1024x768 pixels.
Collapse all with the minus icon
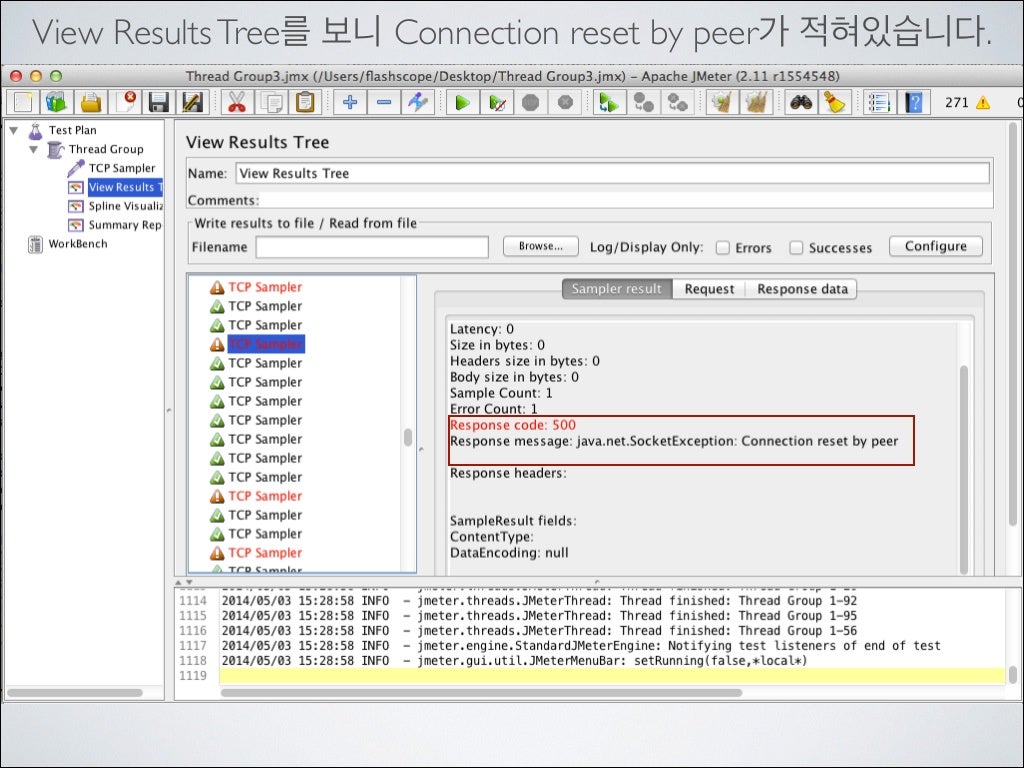point(384,103)
